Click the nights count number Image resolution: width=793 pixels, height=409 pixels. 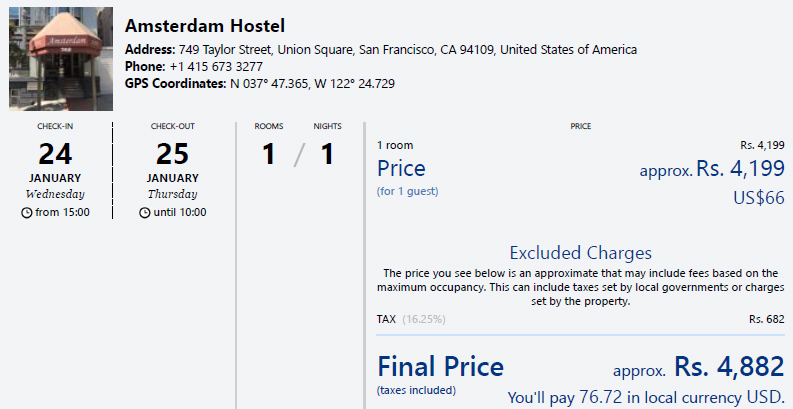326,155
